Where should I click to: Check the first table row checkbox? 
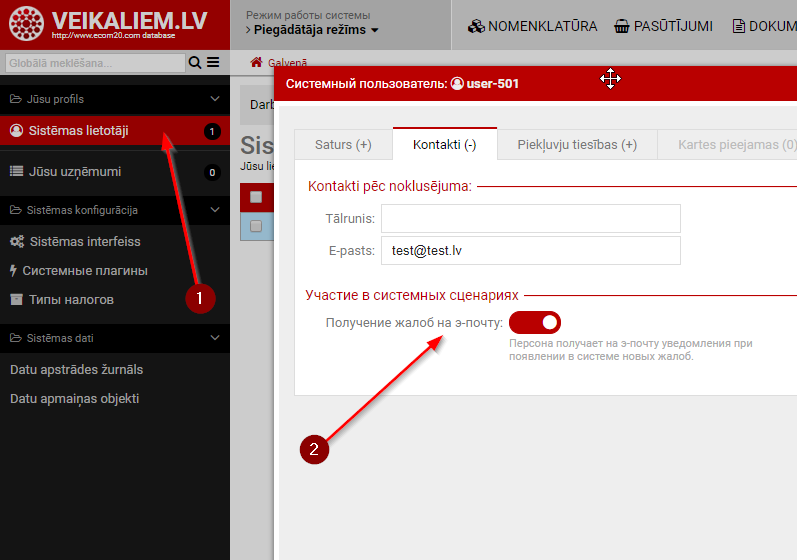(x=256, y=226)
